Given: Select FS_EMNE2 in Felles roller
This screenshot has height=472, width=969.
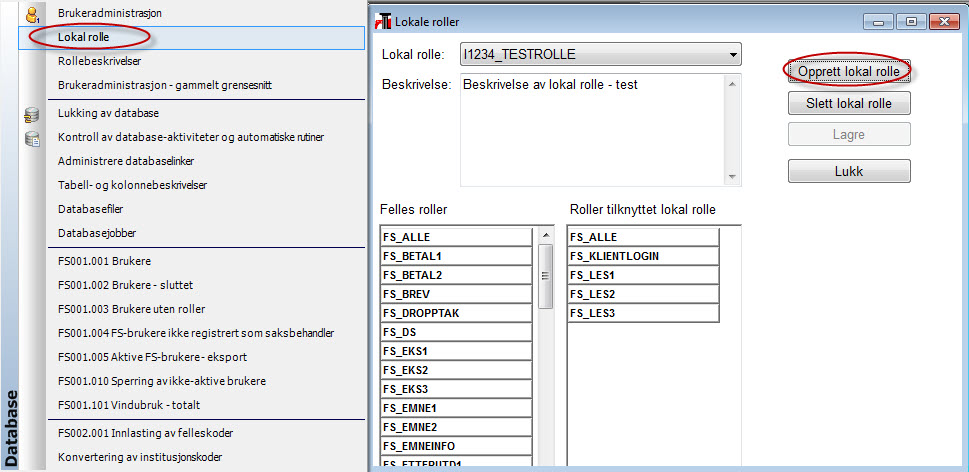Looking at the screenshot, I should tap(457, 428).
